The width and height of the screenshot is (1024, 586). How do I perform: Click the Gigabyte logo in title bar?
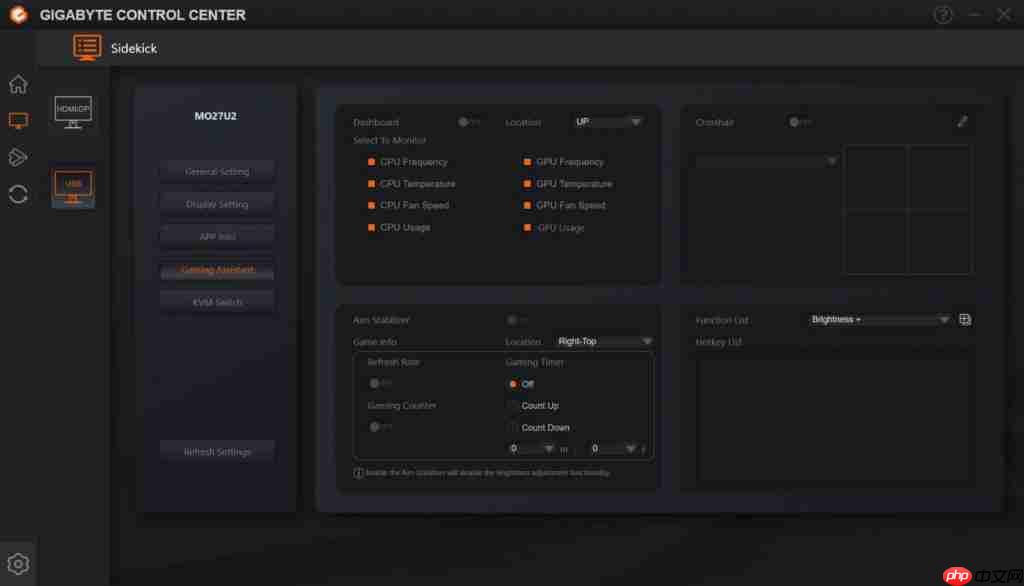coord(19,14)
